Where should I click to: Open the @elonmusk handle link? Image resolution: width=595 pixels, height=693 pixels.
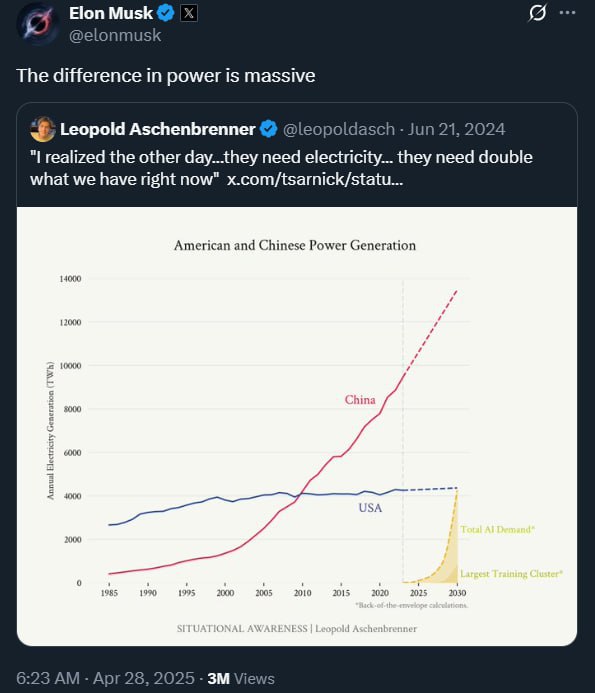[x=115, y=35]
